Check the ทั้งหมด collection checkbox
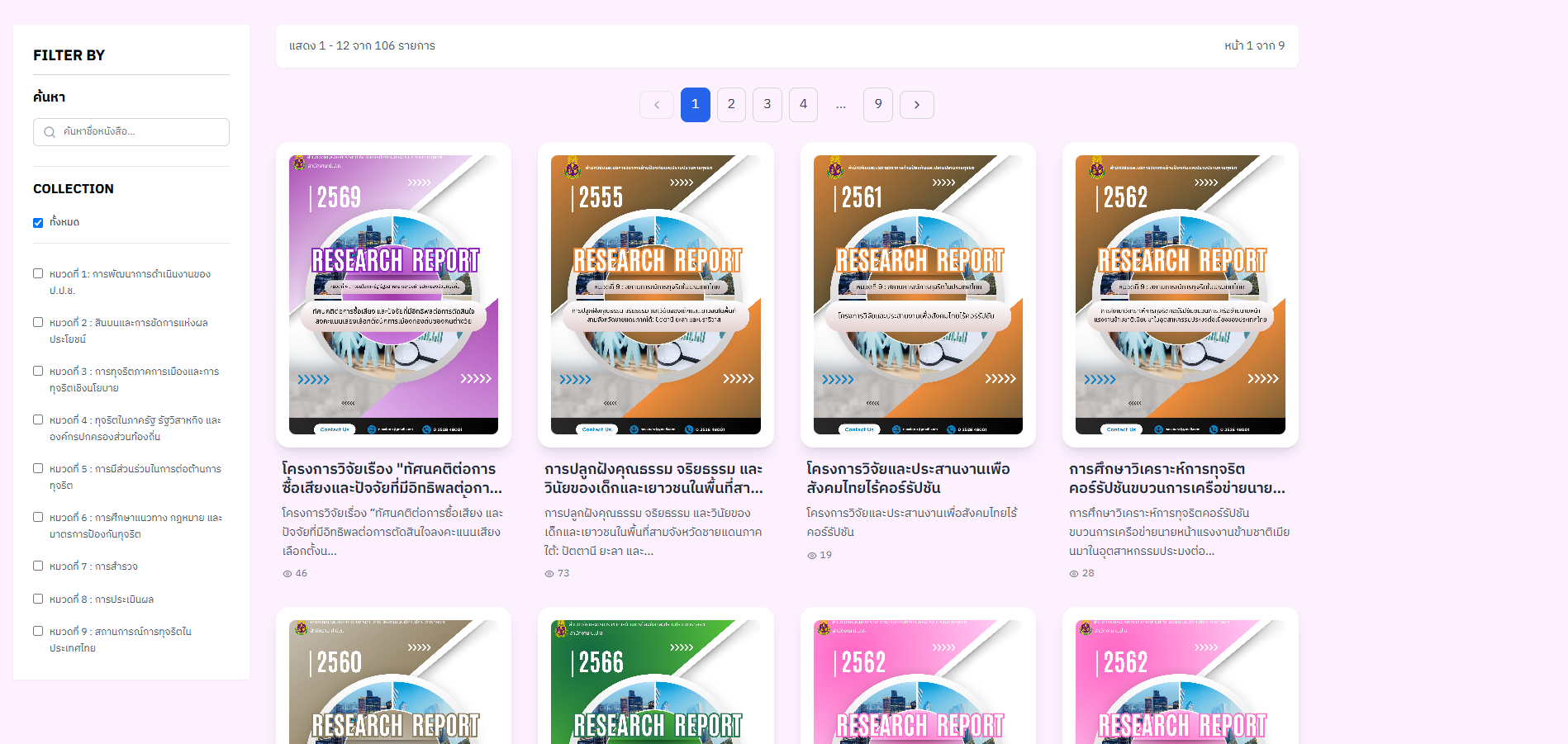Viewport: 1568px width, 744px height. click(38, 223)
